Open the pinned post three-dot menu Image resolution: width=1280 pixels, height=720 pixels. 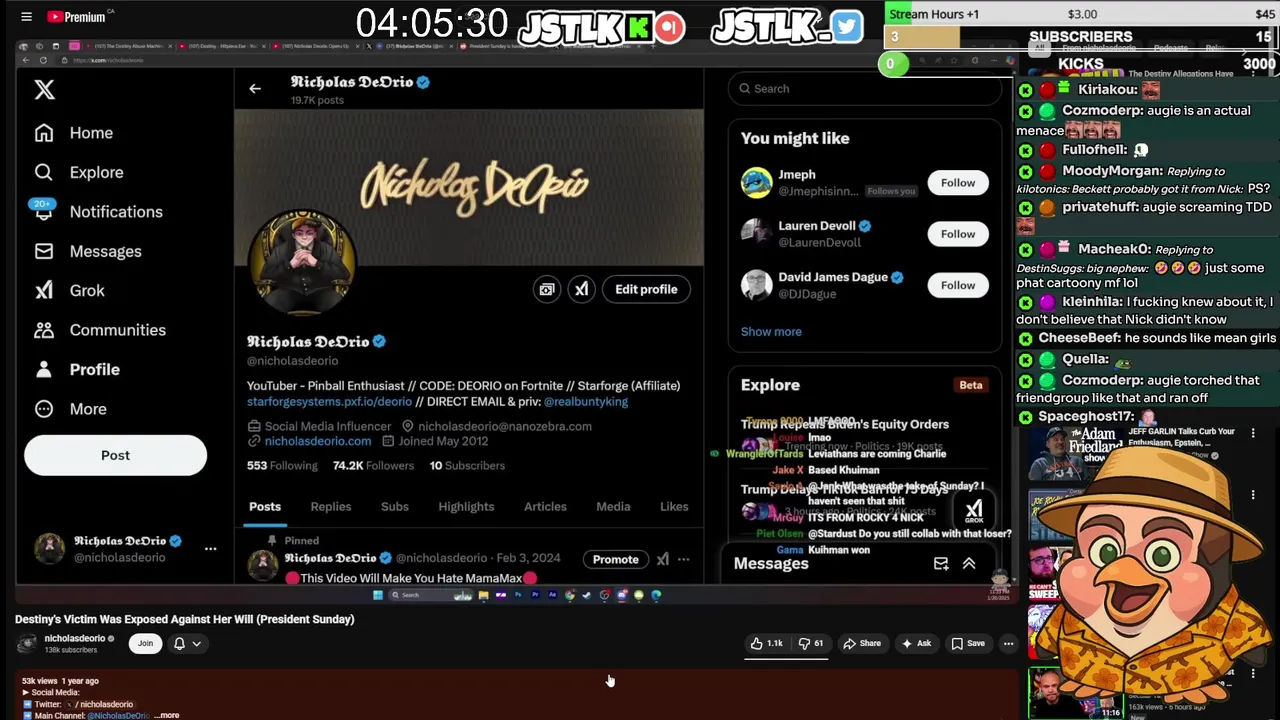tap(684, 559)
